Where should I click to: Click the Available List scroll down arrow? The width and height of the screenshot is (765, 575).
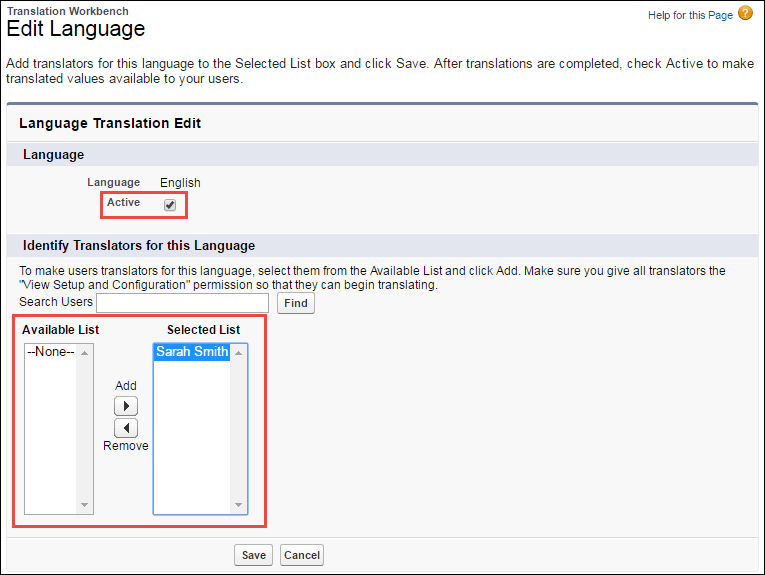click(84, 505)
